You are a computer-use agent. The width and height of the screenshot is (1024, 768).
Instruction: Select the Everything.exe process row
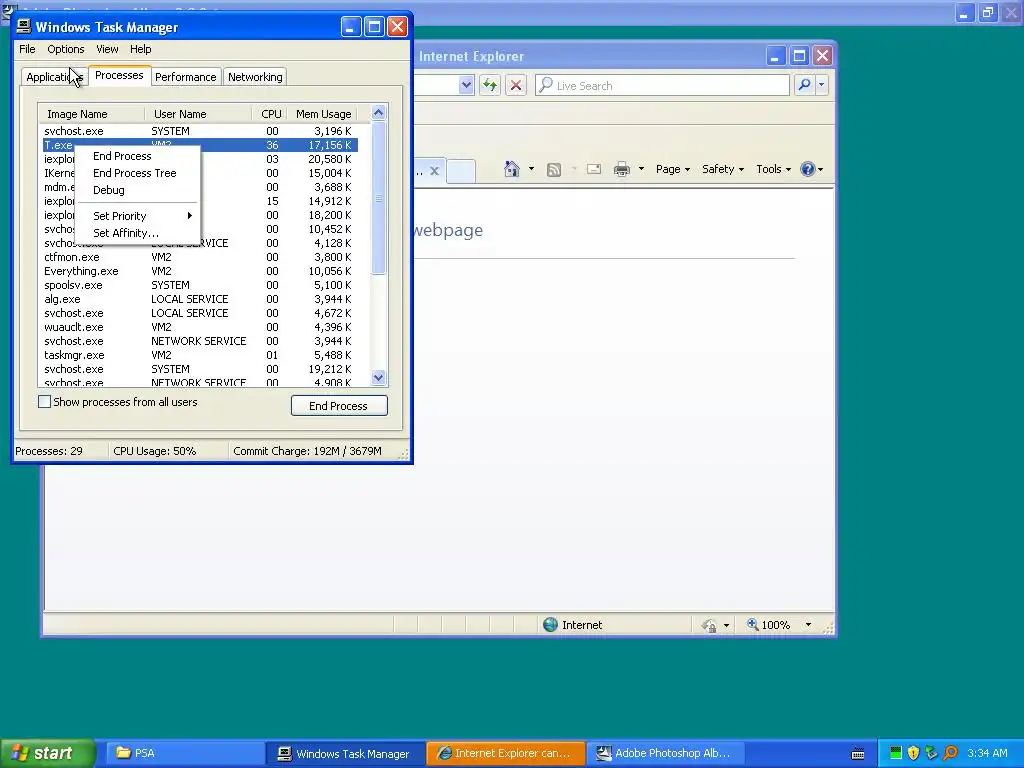(x=200, y=271)
